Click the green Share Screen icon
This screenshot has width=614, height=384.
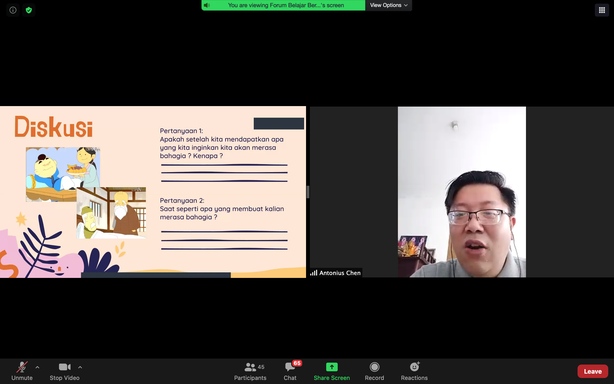(332, 367)
